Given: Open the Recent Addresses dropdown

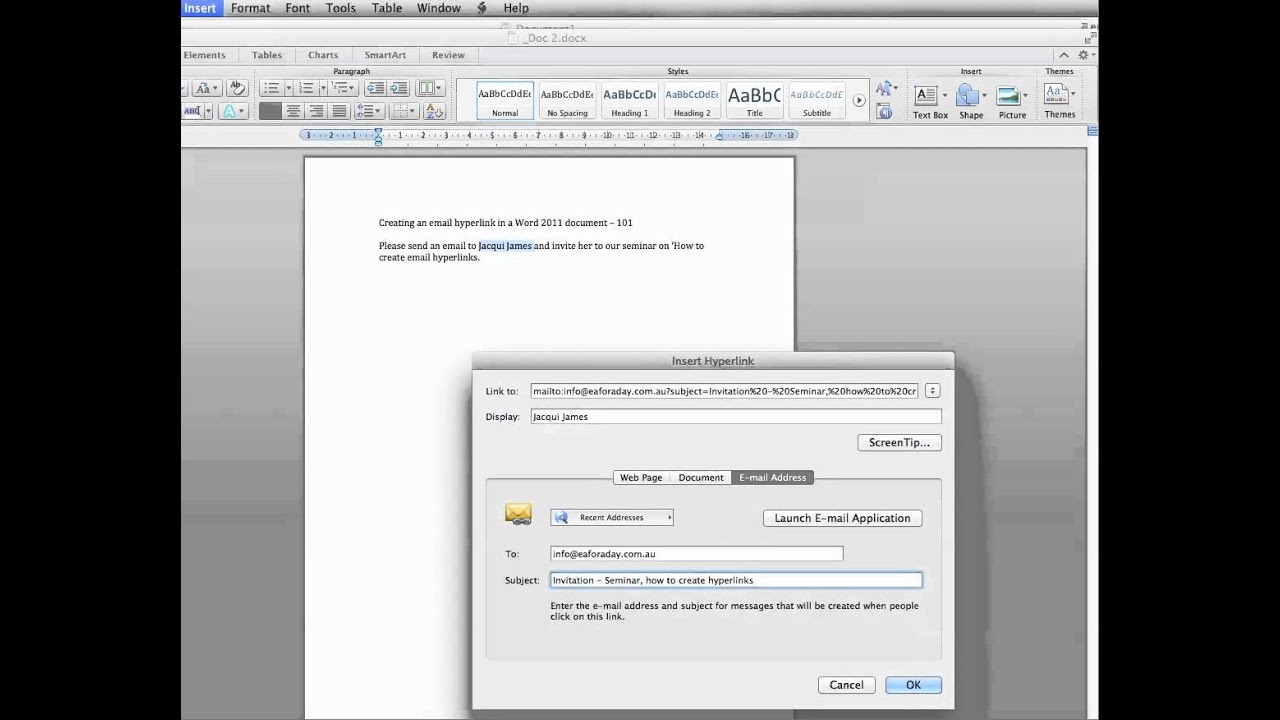Looking at the screenshot, I should click(x=612, y=517).
